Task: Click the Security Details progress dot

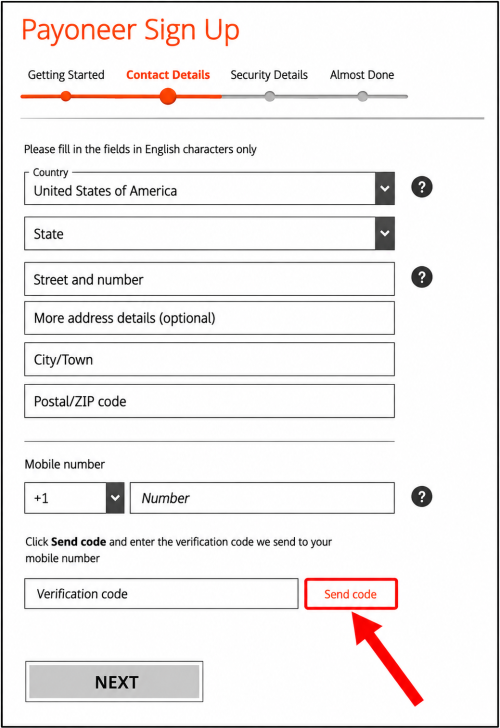Action: click(269, 97)
